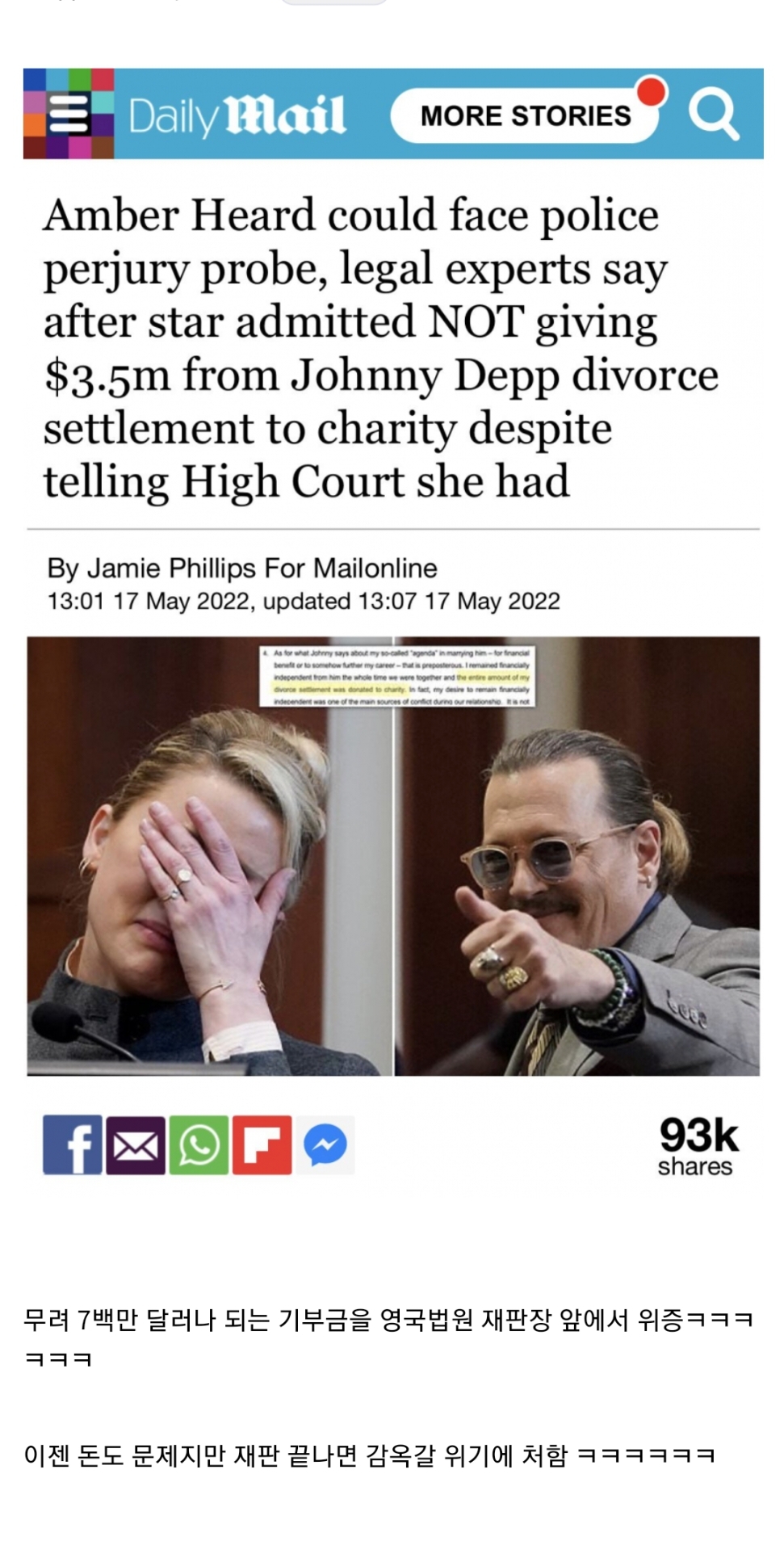Open the hamburger menu icon
The width and height of the screenshot is (784, 1541).
pos(69,114)
